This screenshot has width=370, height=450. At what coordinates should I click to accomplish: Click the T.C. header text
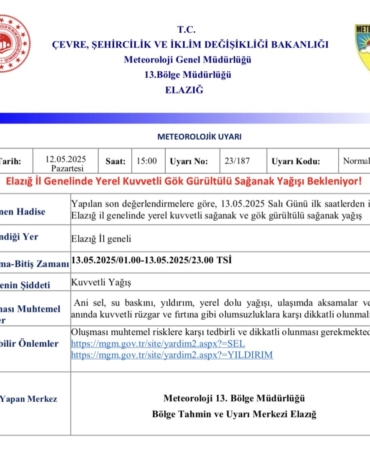coord(186,30)
